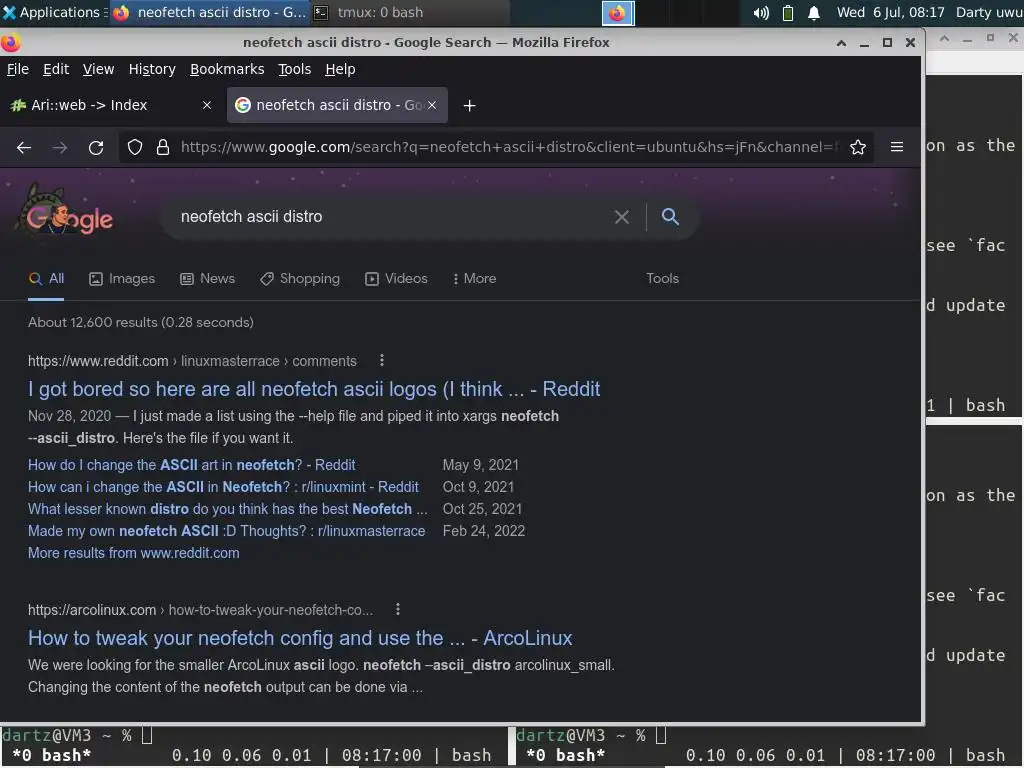The width and height of the screenshot is (1024, 768).
Task: Open the History menu
Action: pyautogui.click(x=152, y=69)
